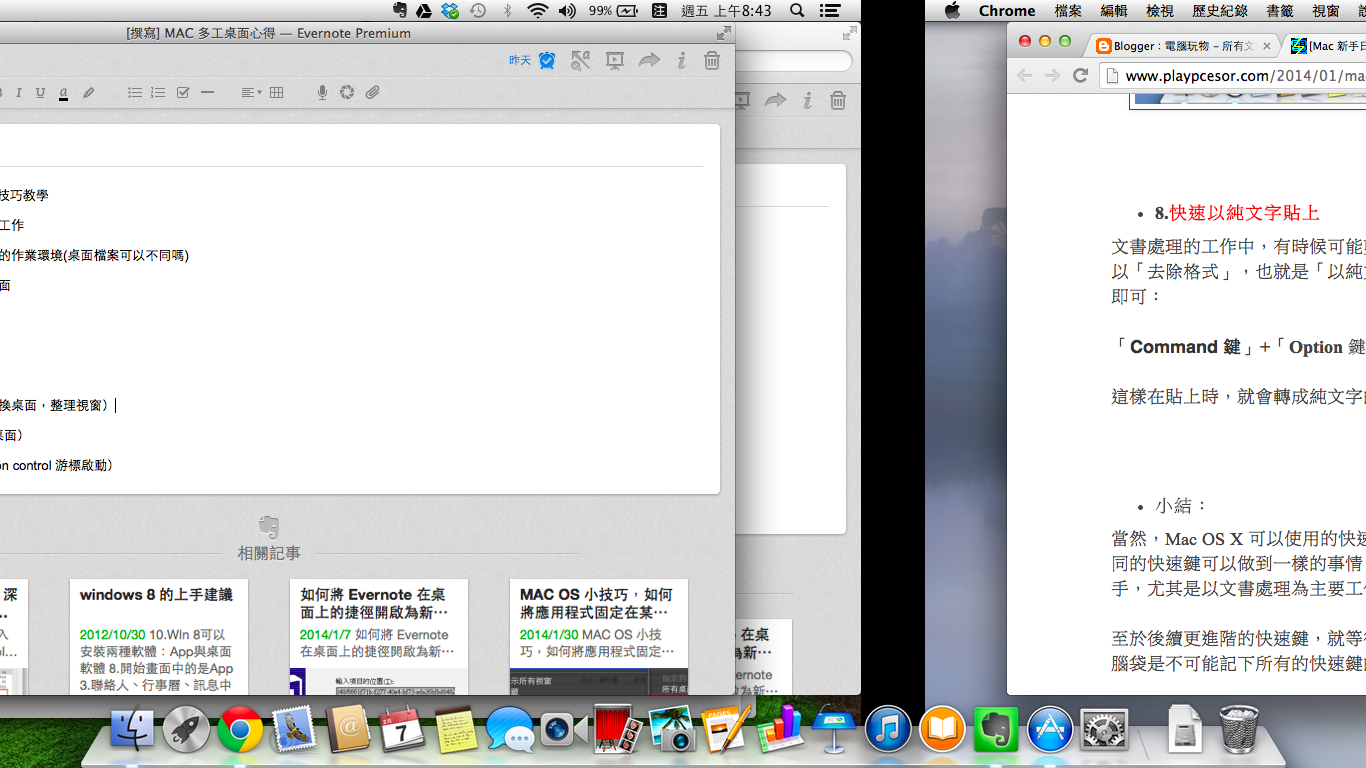Click the Evernote menu bar status icon
Viewport: 1366px width, 768px height.
(400, 11)
